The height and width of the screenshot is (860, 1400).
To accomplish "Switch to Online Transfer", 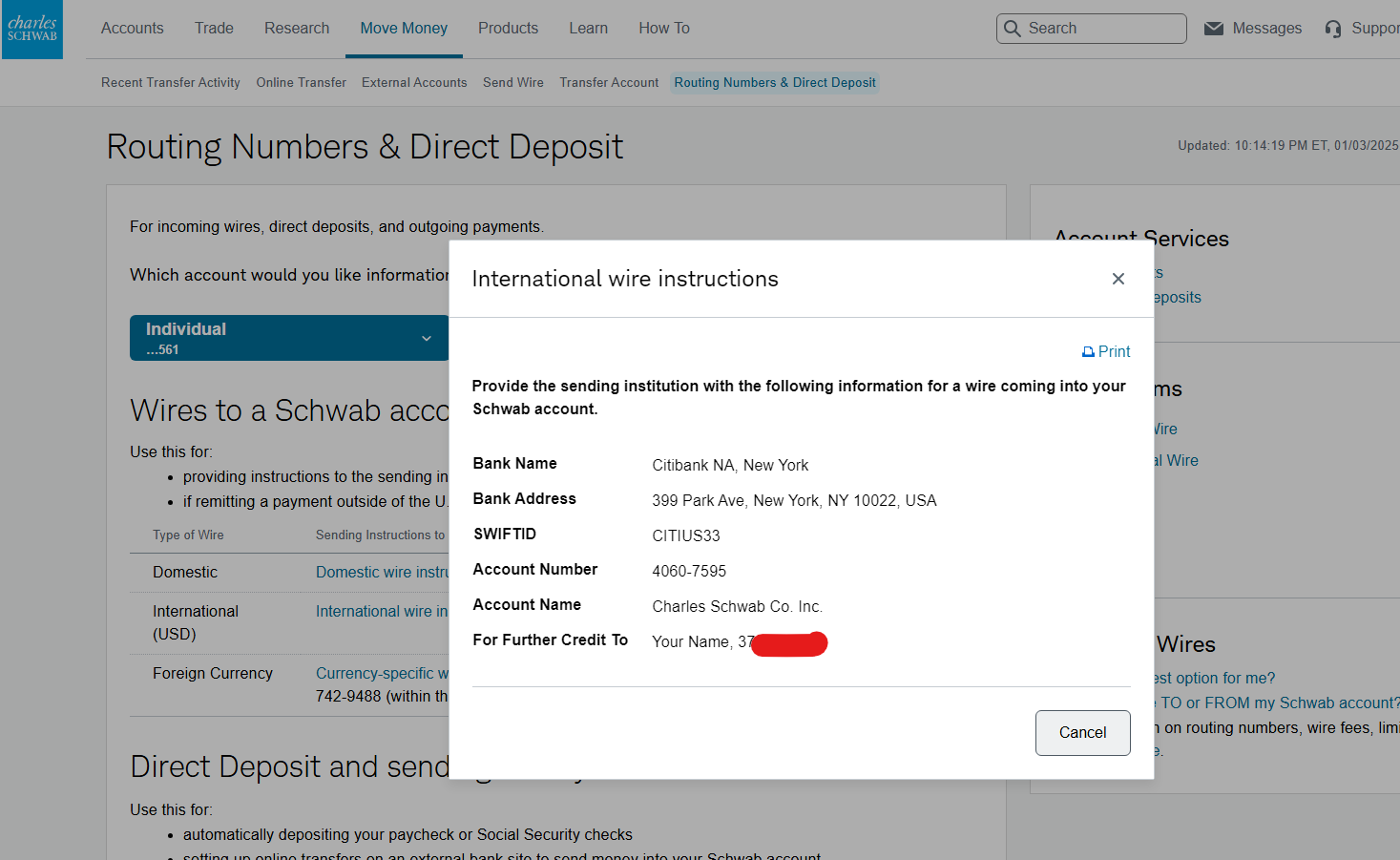I will (x=302, y=83).
